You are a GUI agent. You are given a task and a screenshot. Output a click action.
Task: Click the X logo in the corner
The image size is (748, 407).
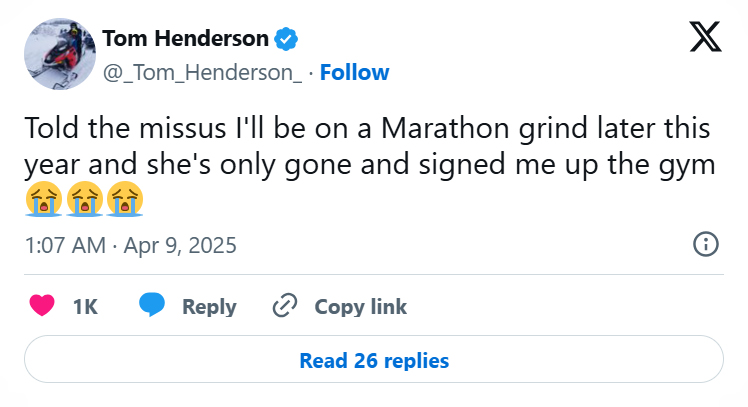pyautogui.click(x=707, y=38)
